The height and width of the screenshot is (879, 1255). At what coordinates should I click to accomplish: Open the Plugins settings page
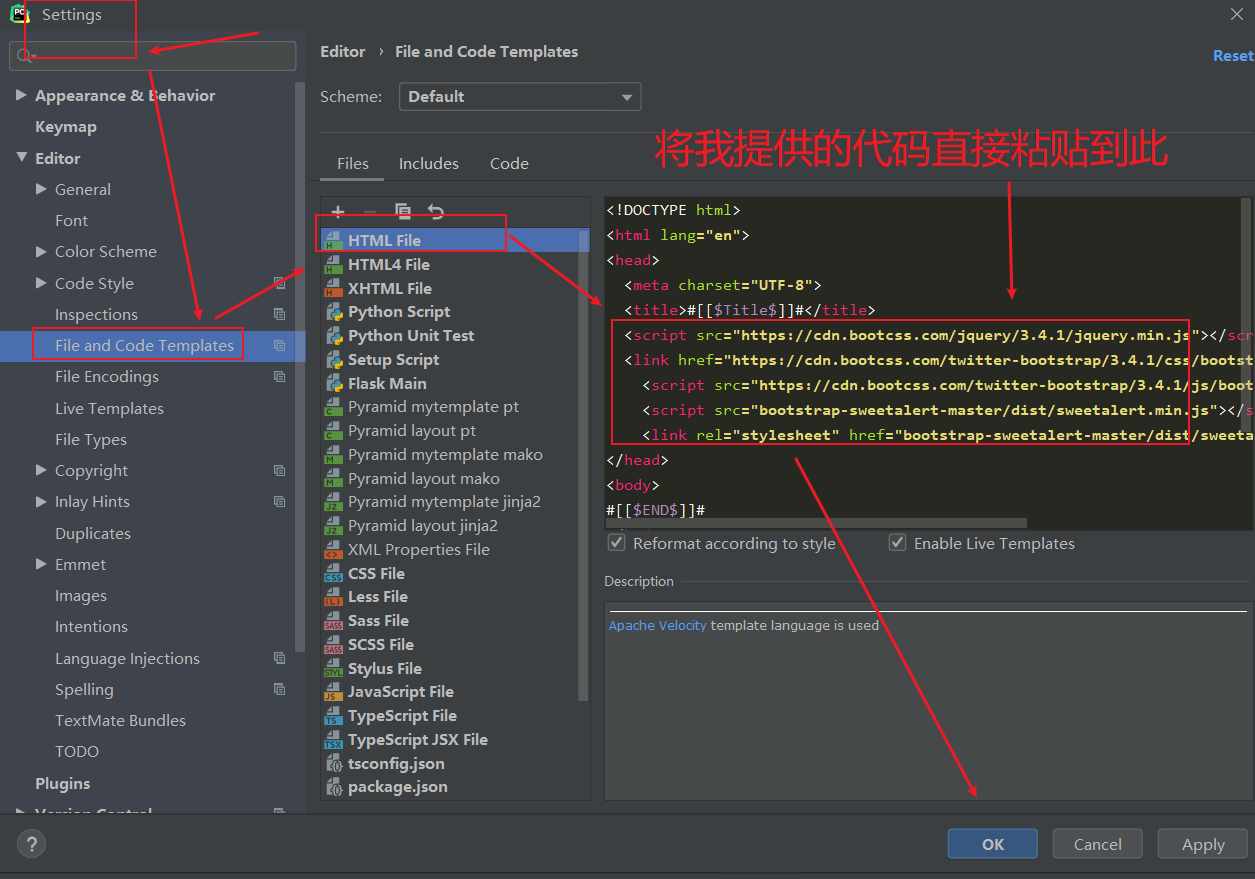point(63,784)
